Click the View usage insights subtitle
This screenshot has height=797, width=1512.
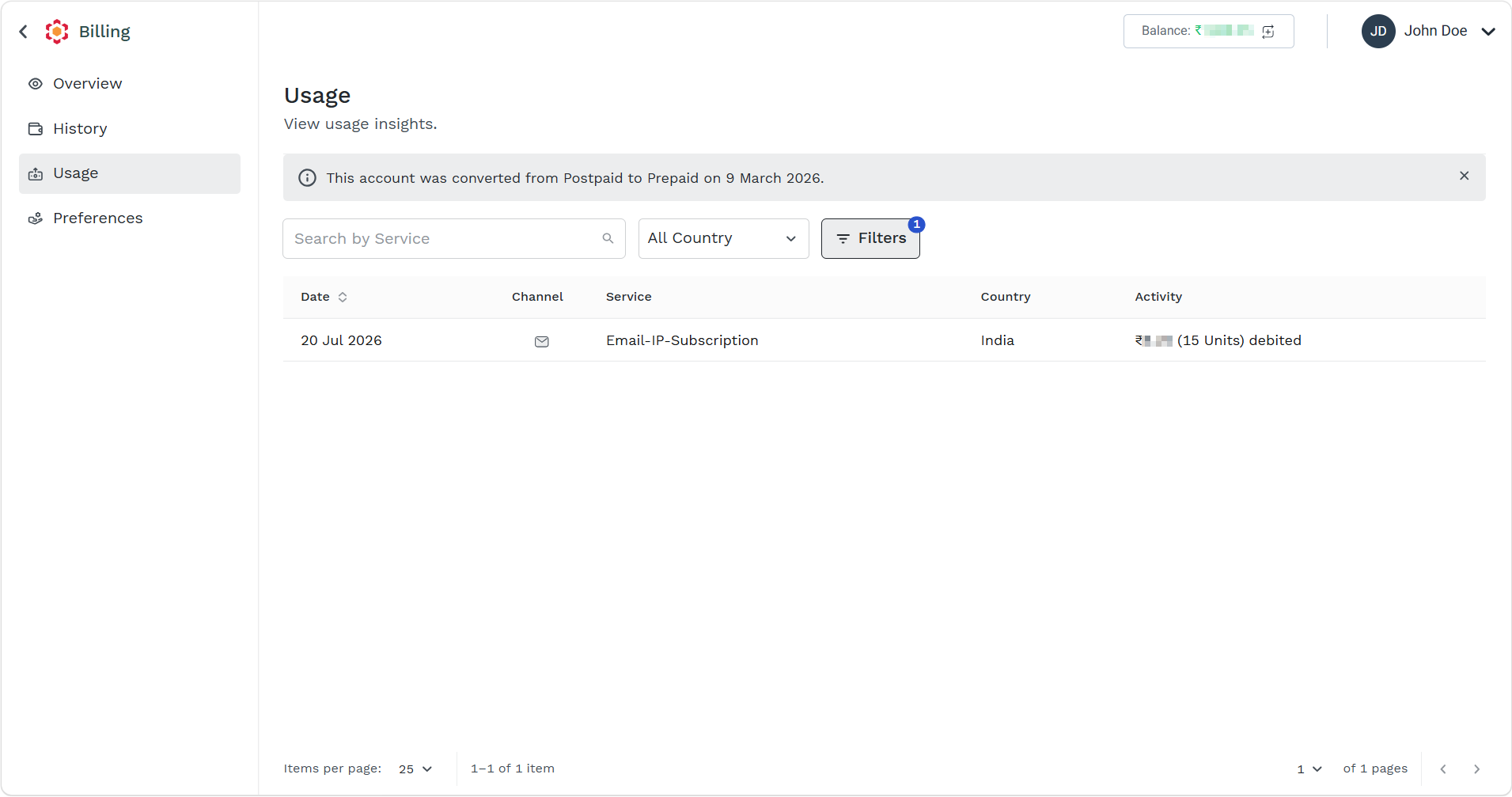(361, 124)
